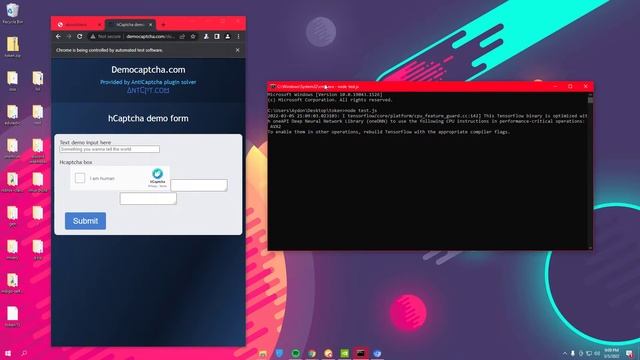This screenshot has height=360, width=640.
Task: Click Chrome's forward navigation arrow
Action: pyautogui.click(x=69, y=36)
